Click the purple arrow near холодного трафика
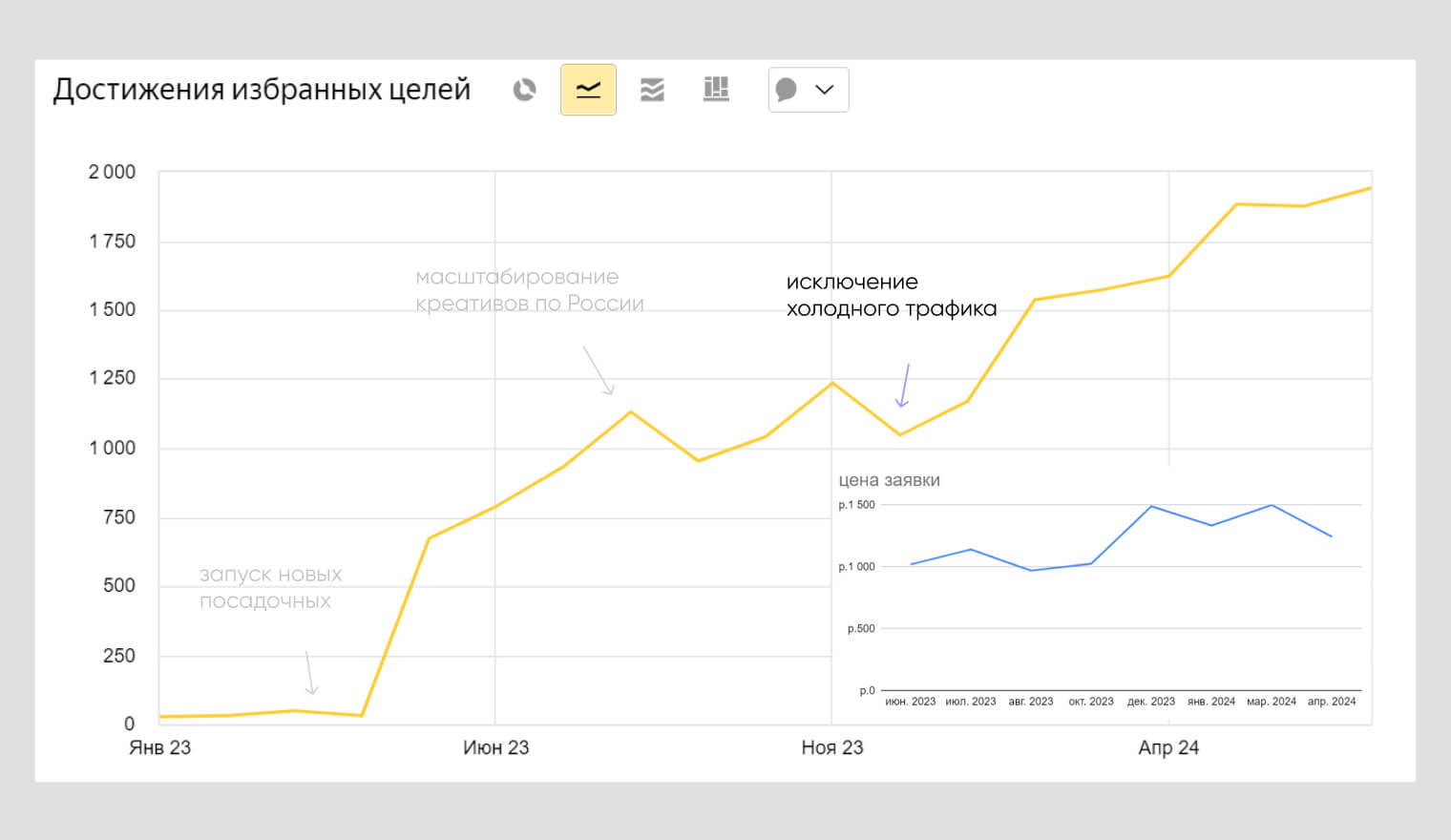1451x840 pixels. 903,386
